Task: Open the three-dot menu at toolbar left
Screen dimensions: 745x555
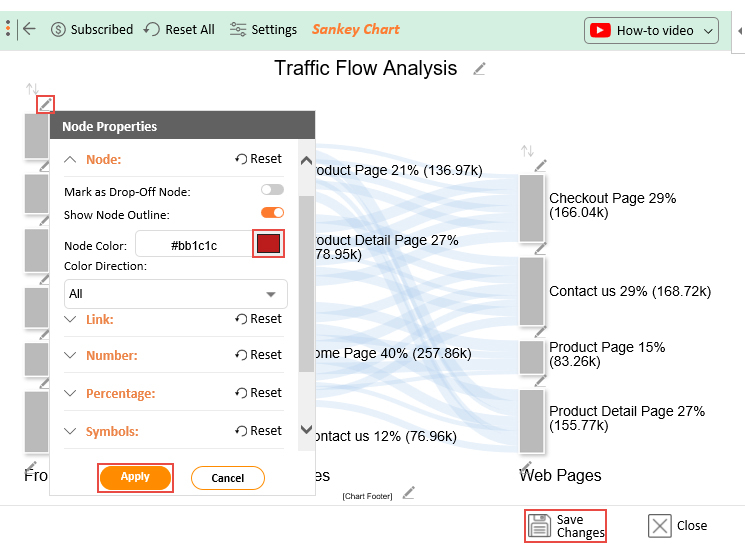Action: click(8, 29)
